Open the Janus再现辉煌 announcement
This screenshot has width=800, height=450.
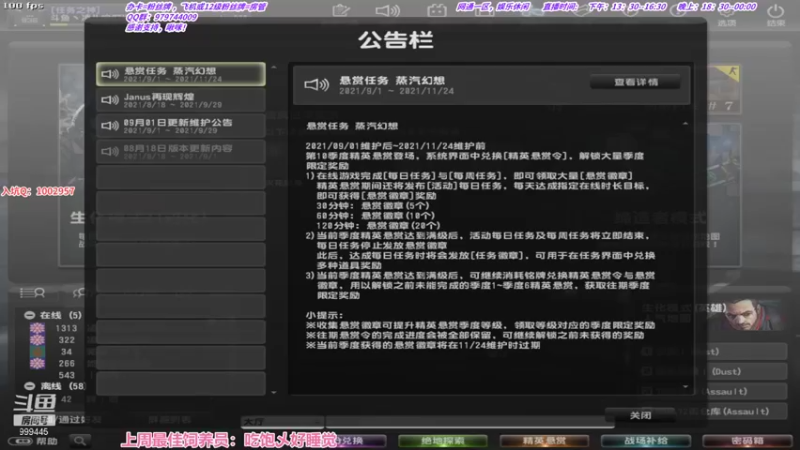181,100
